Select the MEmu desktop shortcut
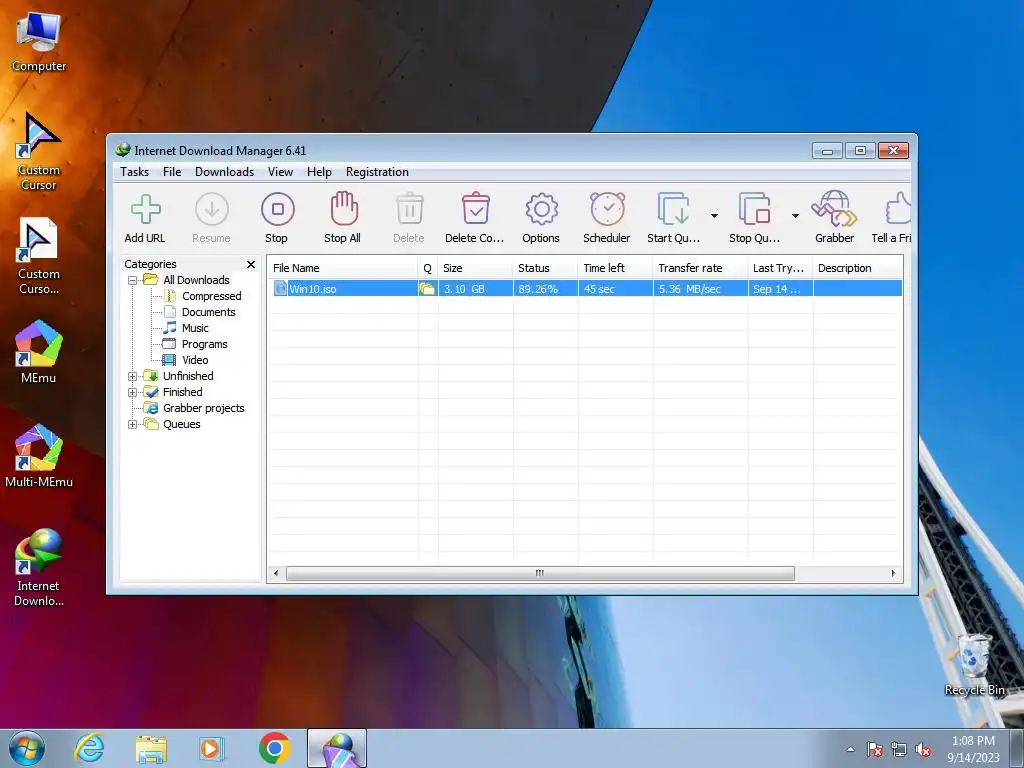The image size is (1024, 768). [x=39, y=351]
